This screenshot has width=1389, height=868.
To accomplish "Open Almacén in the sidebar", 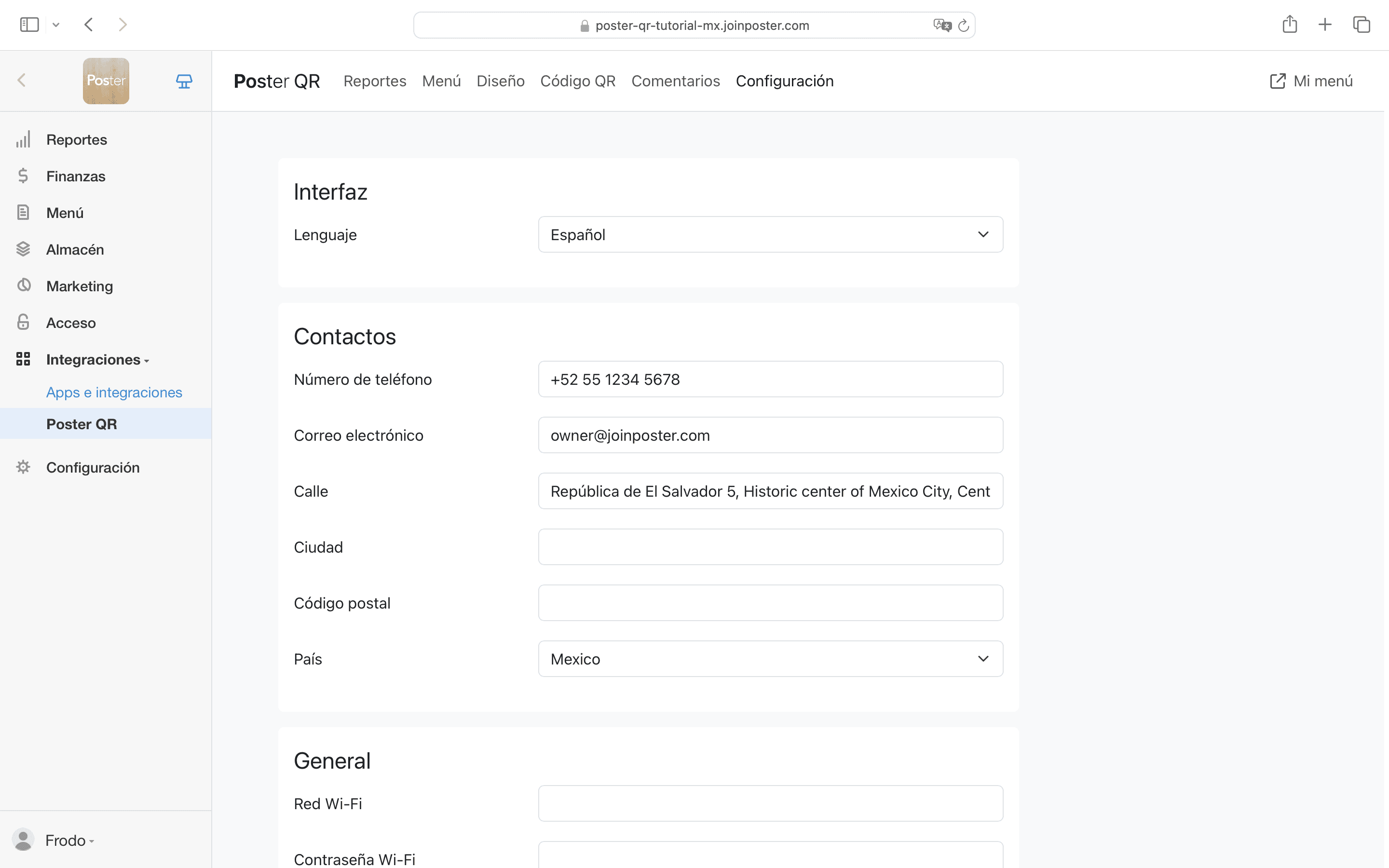I will (75, 250).
